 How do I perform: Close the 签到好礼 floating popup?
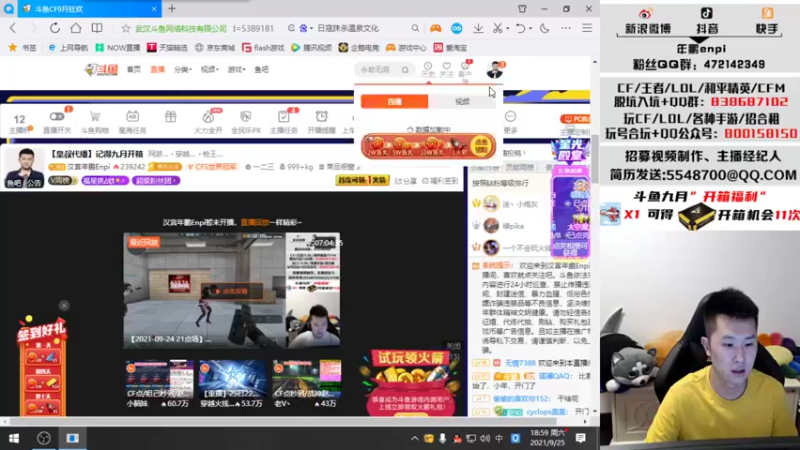[64, 306]
